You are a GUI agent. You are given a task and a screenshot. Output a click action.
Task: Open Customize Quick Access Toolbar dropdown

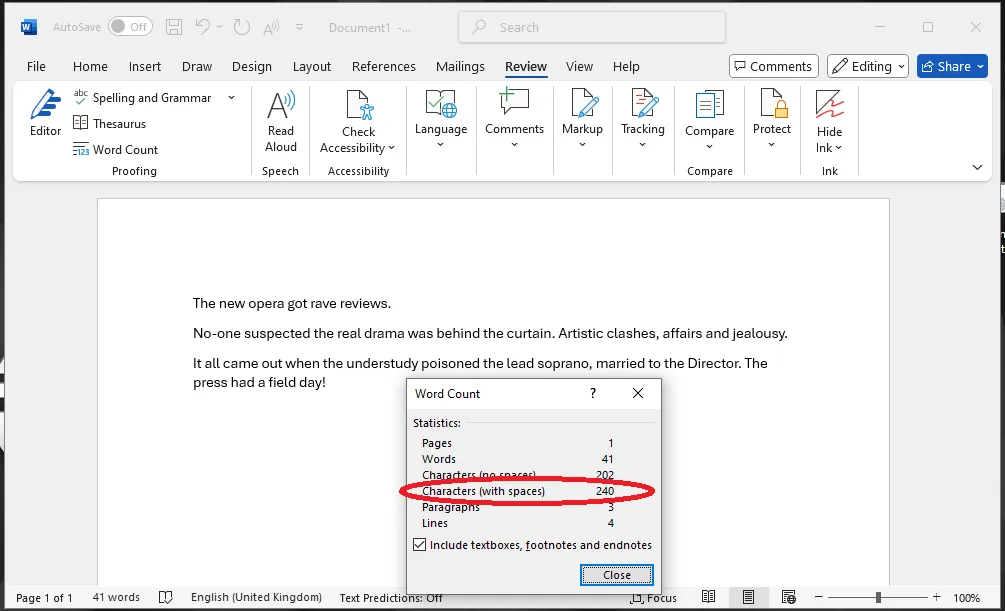(299, 27)
